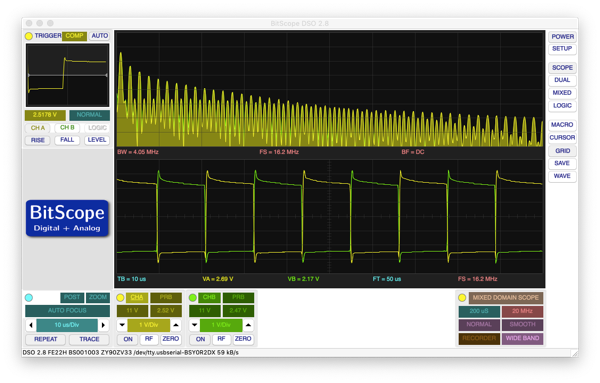Click the TRACE capture button
Viewport: 600px width, 383px height.
click(89, 339)
